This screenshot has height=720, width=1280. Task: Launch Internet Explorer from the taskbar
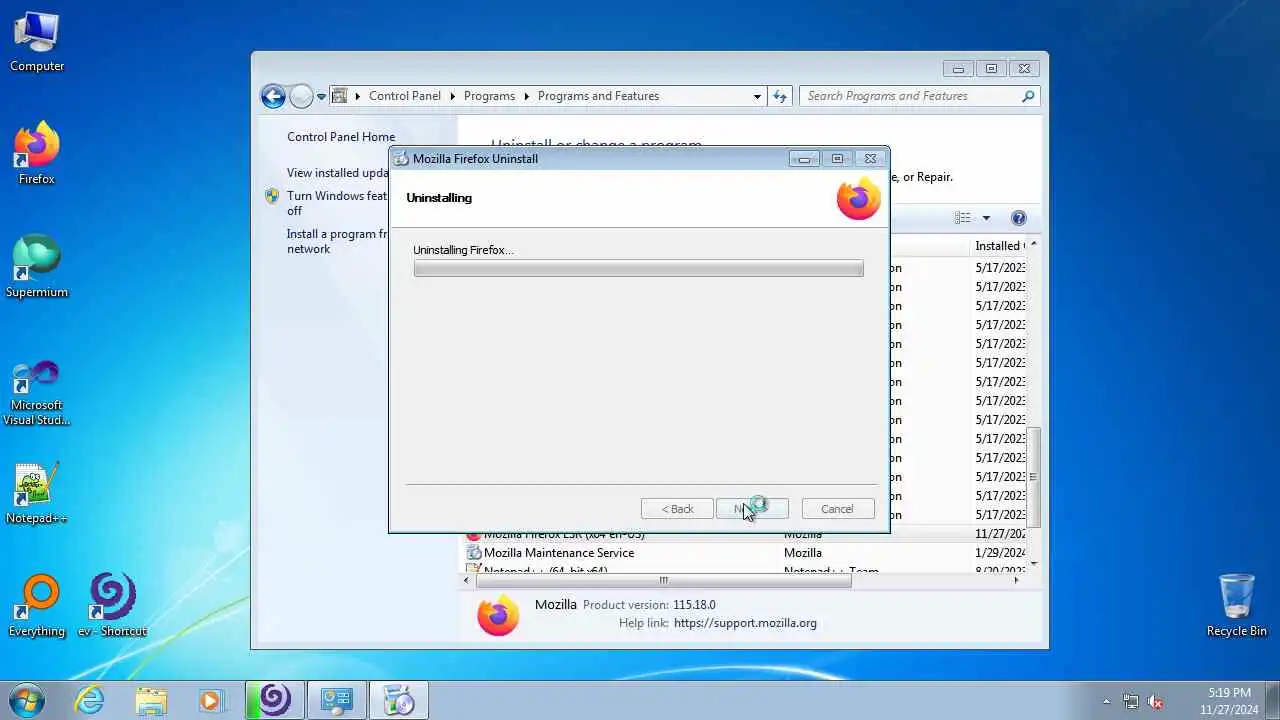(x=90, y=700)
